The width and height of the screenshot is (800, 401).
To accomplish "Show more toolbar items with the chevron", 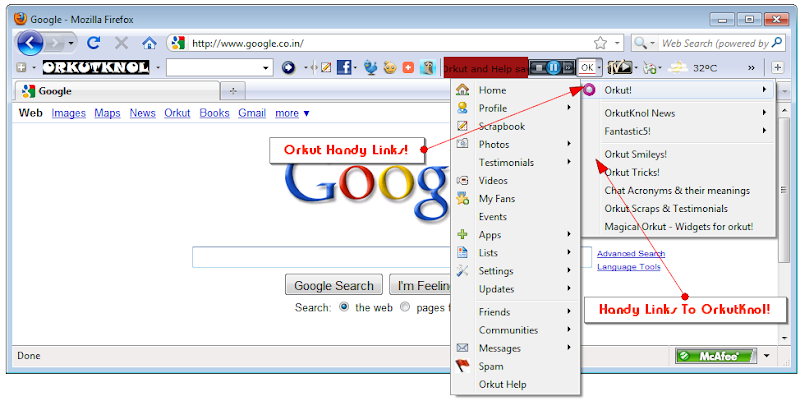I will (x=751, y=67).
